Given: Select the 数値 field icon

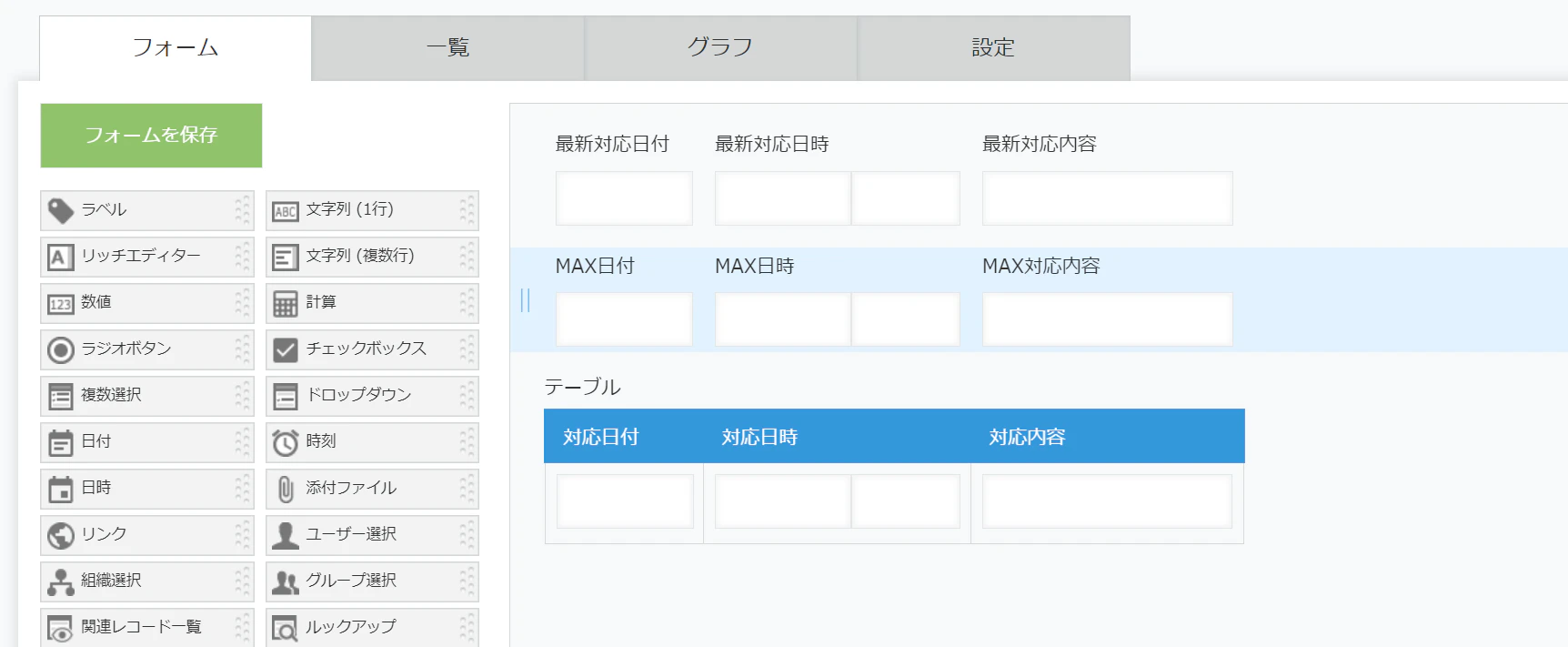Looking at the screenshot, I should [61, 304].
